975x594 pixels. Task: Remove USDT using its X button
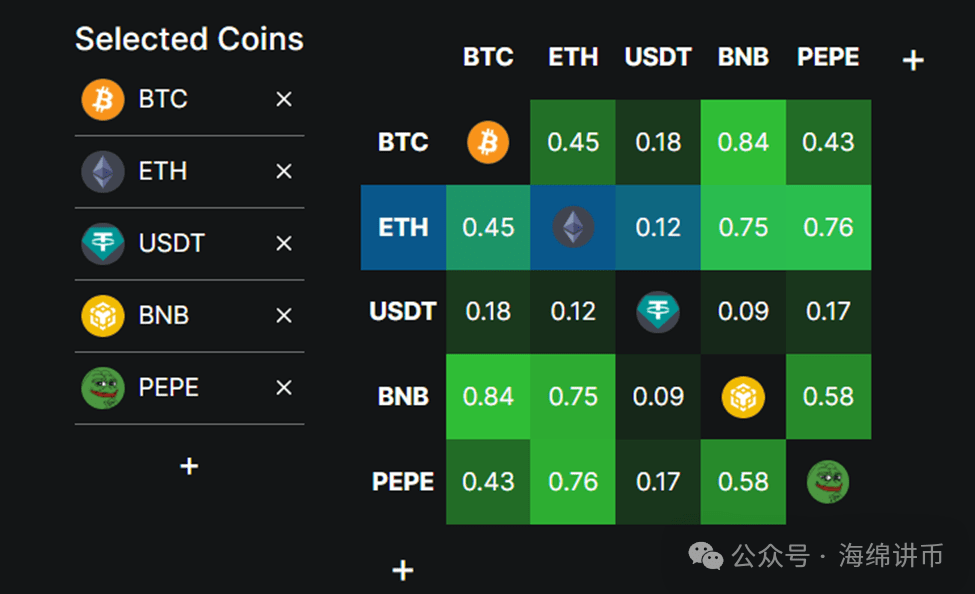pyautogui.click(x=284, y=244)
